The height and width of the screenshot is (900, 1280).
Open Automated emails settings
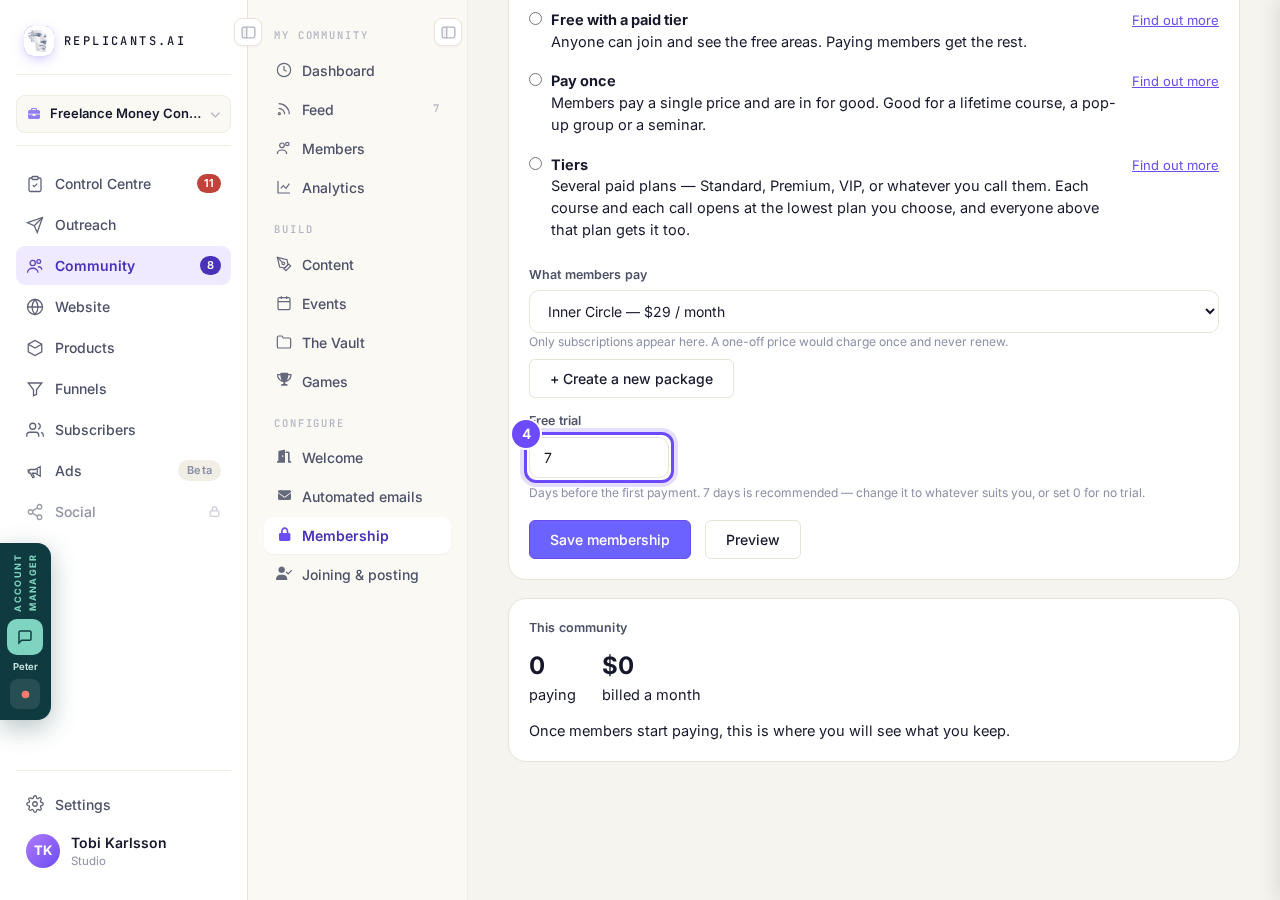pyautogui.click(x=357, y=497)
